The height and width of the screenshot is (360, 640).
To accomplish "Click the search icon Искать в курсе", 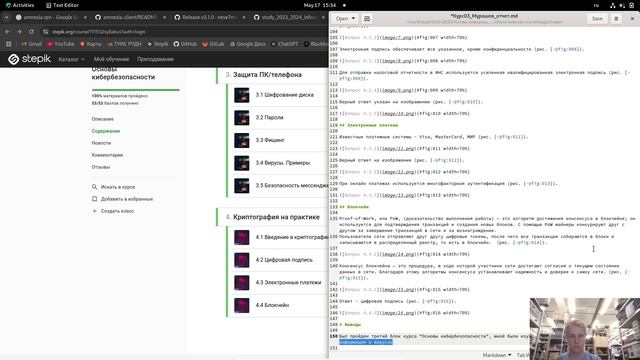I will click(x=95, y=187).
